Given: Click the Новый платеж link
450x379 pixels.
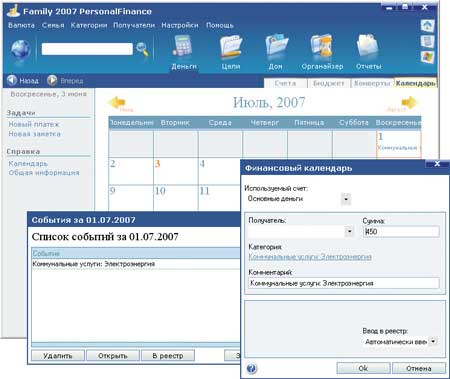Looking at the screenshot, I should tap(34, 124).
